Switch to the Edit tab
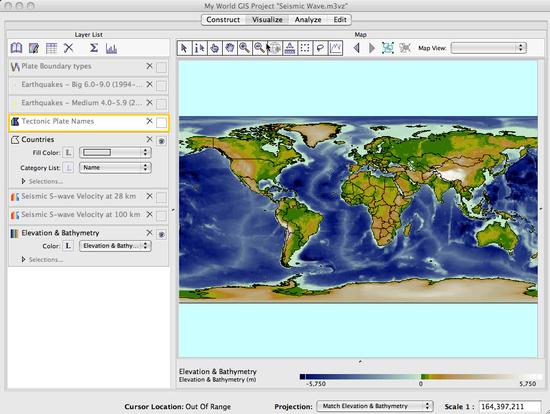Viewport: 550px width, 414px height. [x=340, y=20]
